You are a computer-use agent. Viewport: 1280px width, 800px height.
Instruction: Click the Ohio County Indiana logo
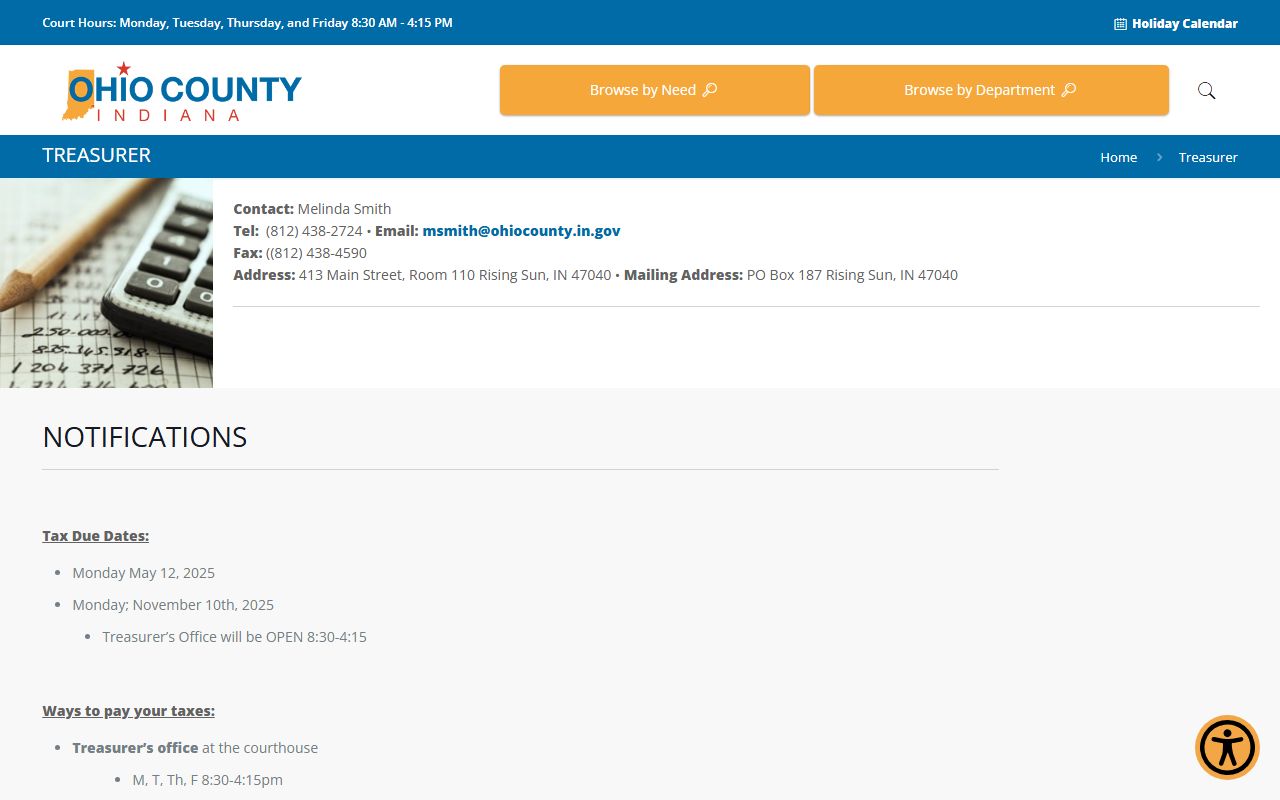click(x=181, y=91)
